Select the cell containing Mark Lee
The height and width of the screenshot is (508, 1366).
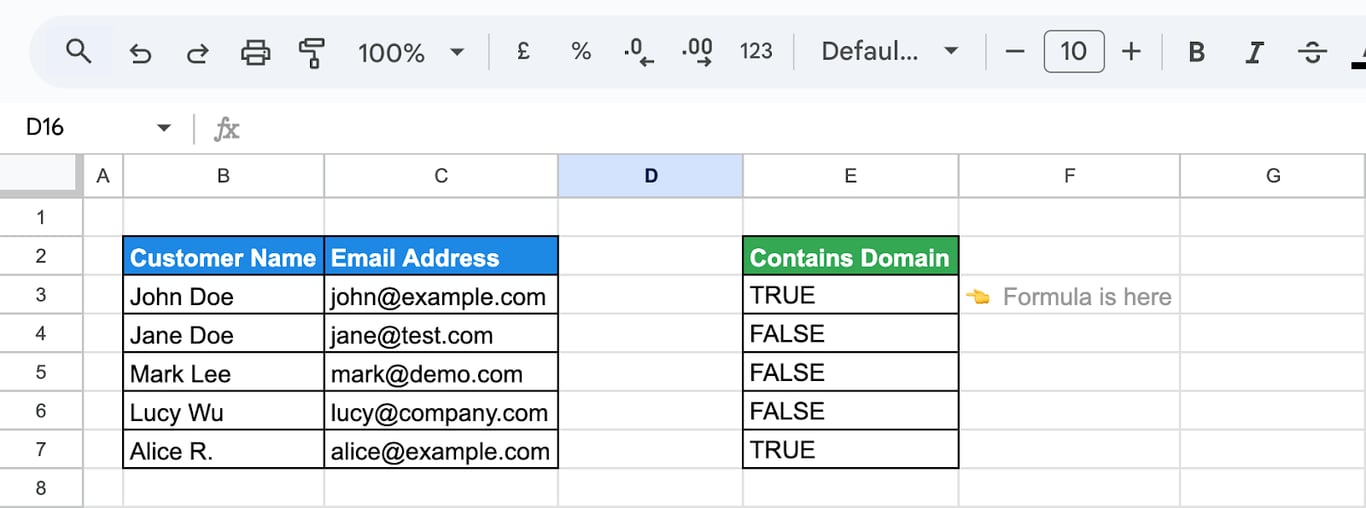point(223,372)
